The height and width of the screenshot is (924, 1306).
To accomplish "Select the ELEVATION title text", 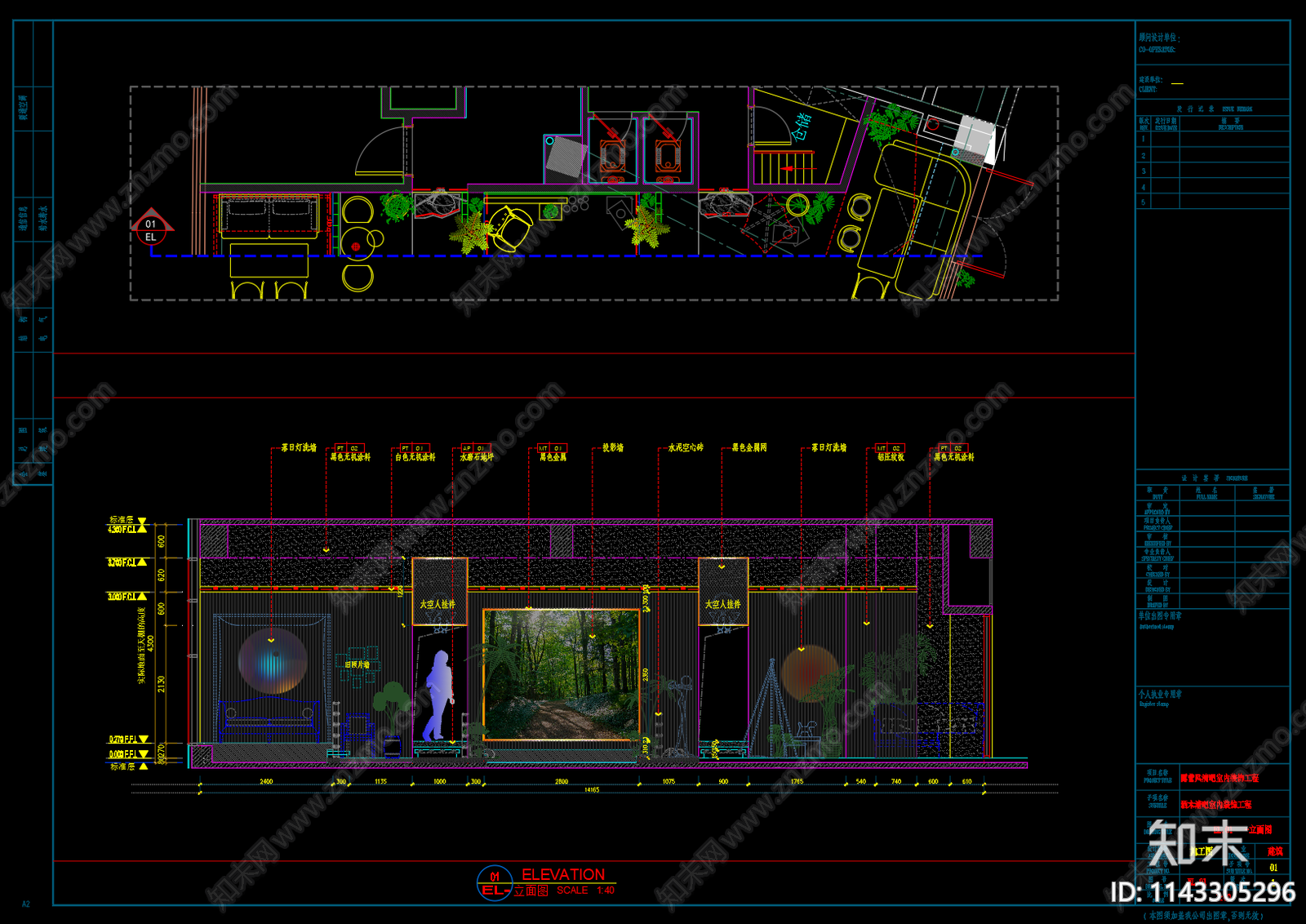I will click(563, 873).
